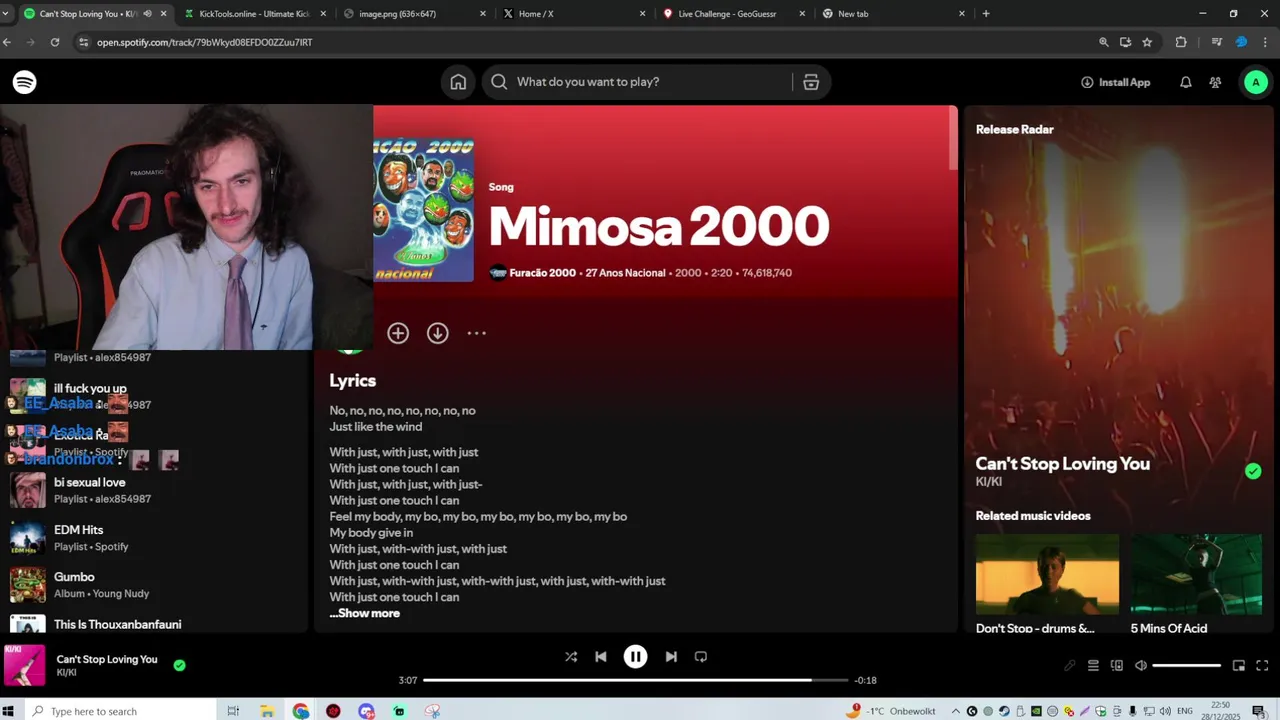The width and height of the screenshot is (1280, 720).
Task: Toggle repeat mode
Action: pos(701,657)
